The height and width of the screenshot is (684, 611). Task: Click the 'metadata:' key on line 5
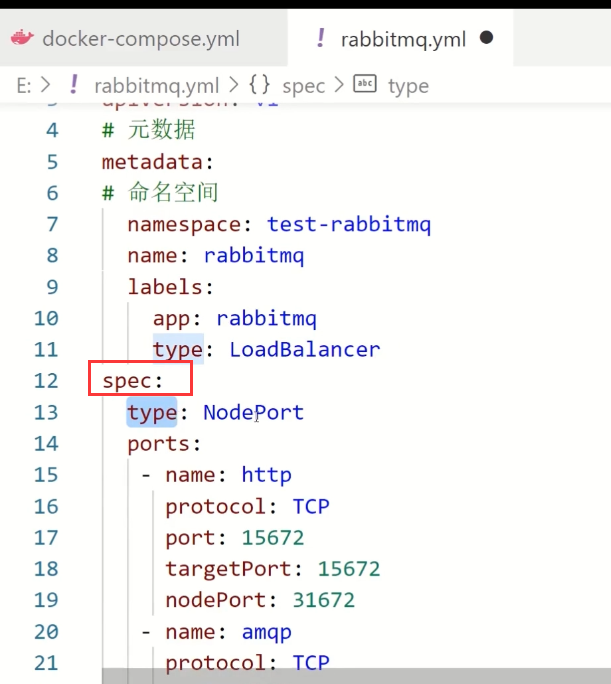click(x=157, y=162)
